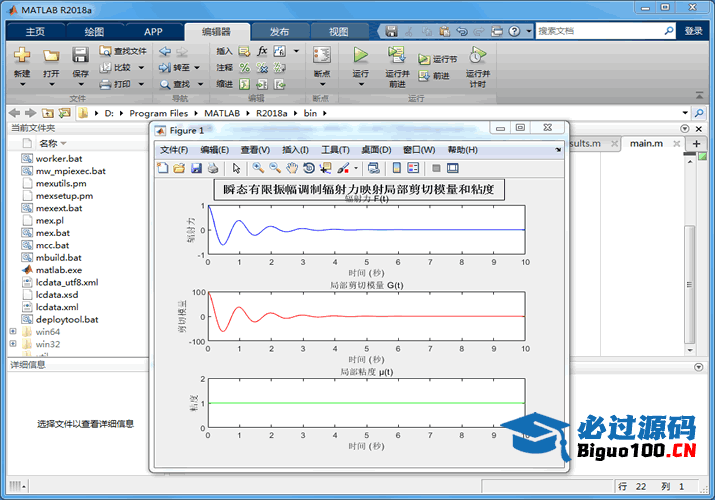Save with the floppy disk ribbon icon
This screenshot has height=500, width=715.
pos(80,55)
